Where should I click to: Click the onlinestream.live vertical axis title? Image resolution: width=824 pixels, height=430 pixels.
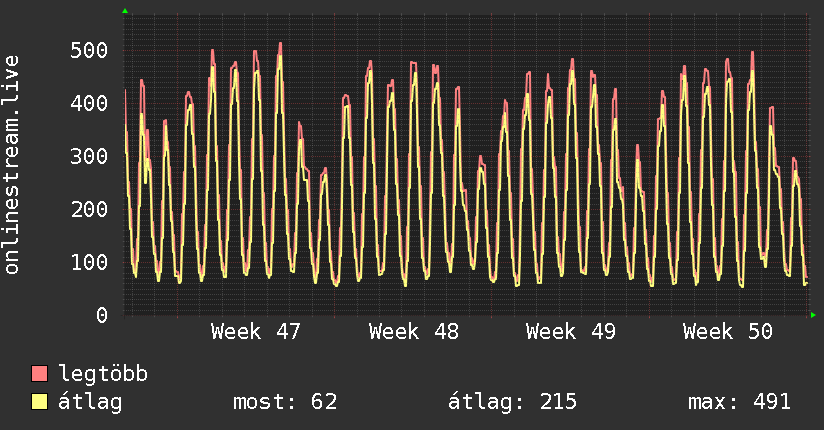[11, 165]
